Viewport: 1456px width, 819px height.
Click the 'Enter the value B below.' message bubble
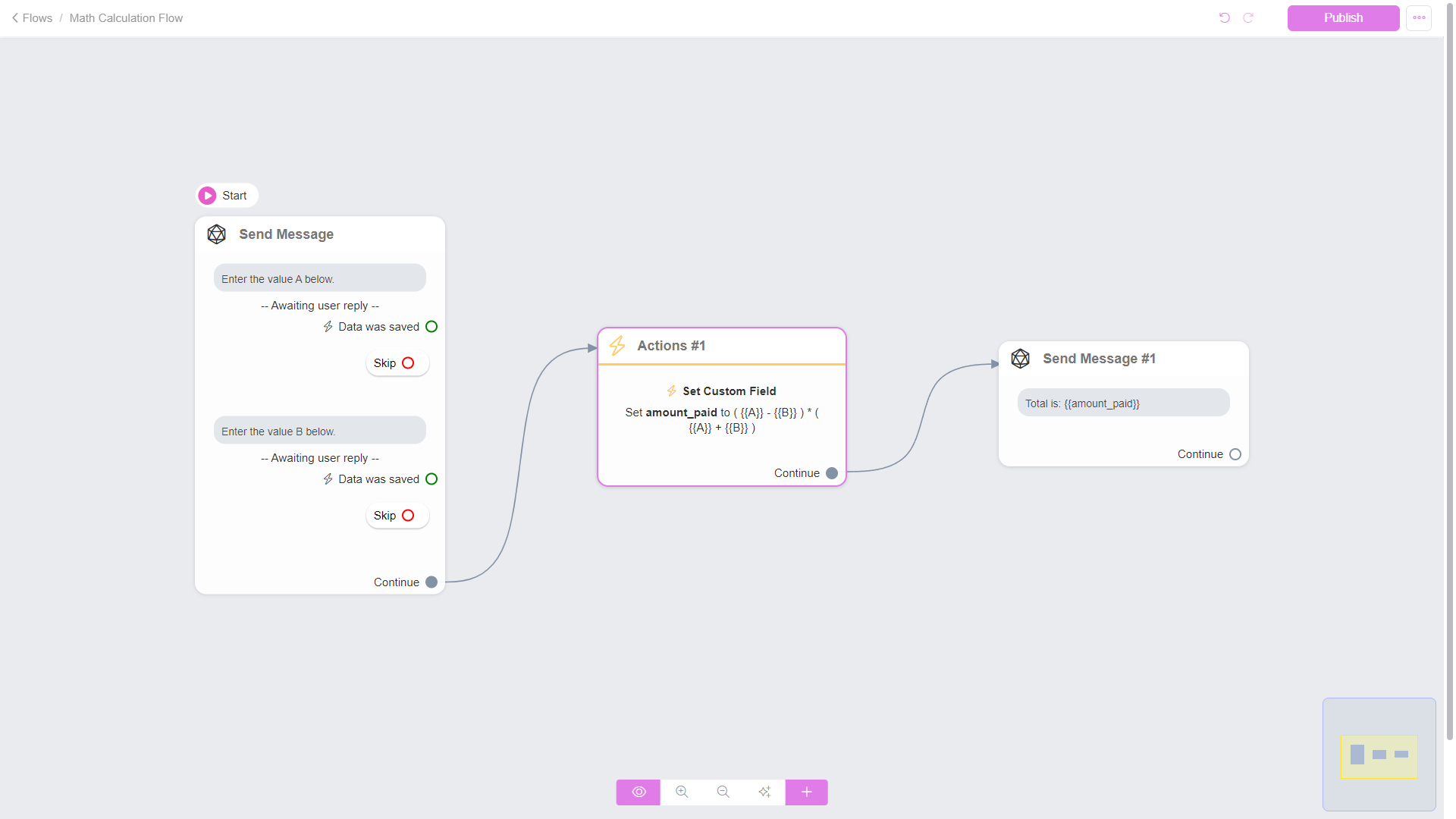click(x=319, y=431)
